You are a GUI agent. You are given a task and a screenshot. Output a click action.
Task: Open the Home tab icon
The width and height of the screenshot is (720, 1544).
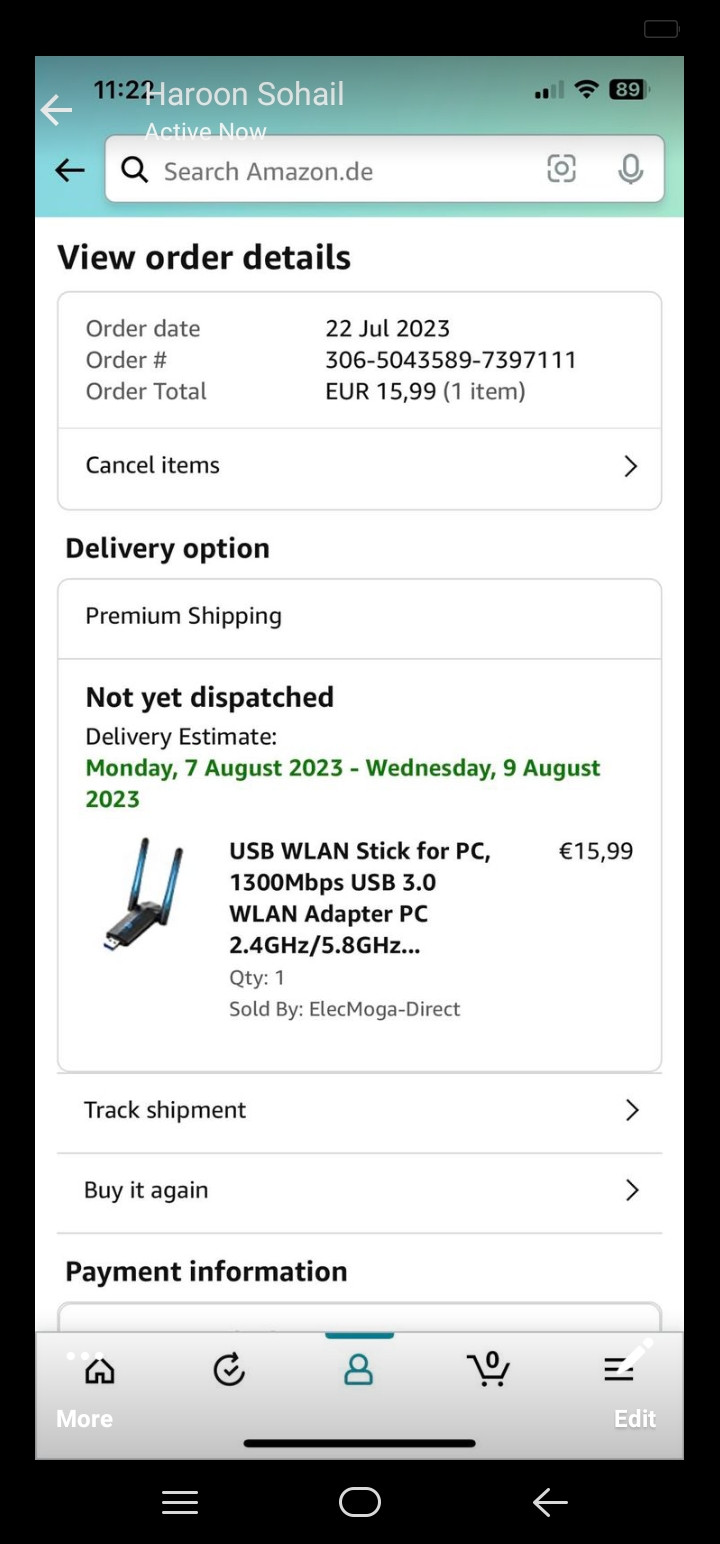99,1369
